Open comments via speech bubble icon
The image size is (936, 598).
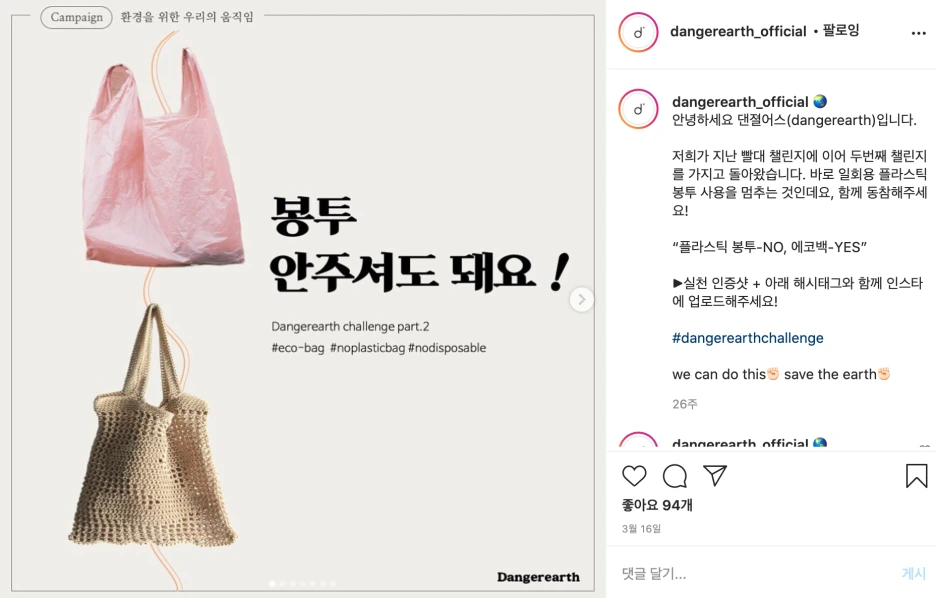[x=675, y=476]
